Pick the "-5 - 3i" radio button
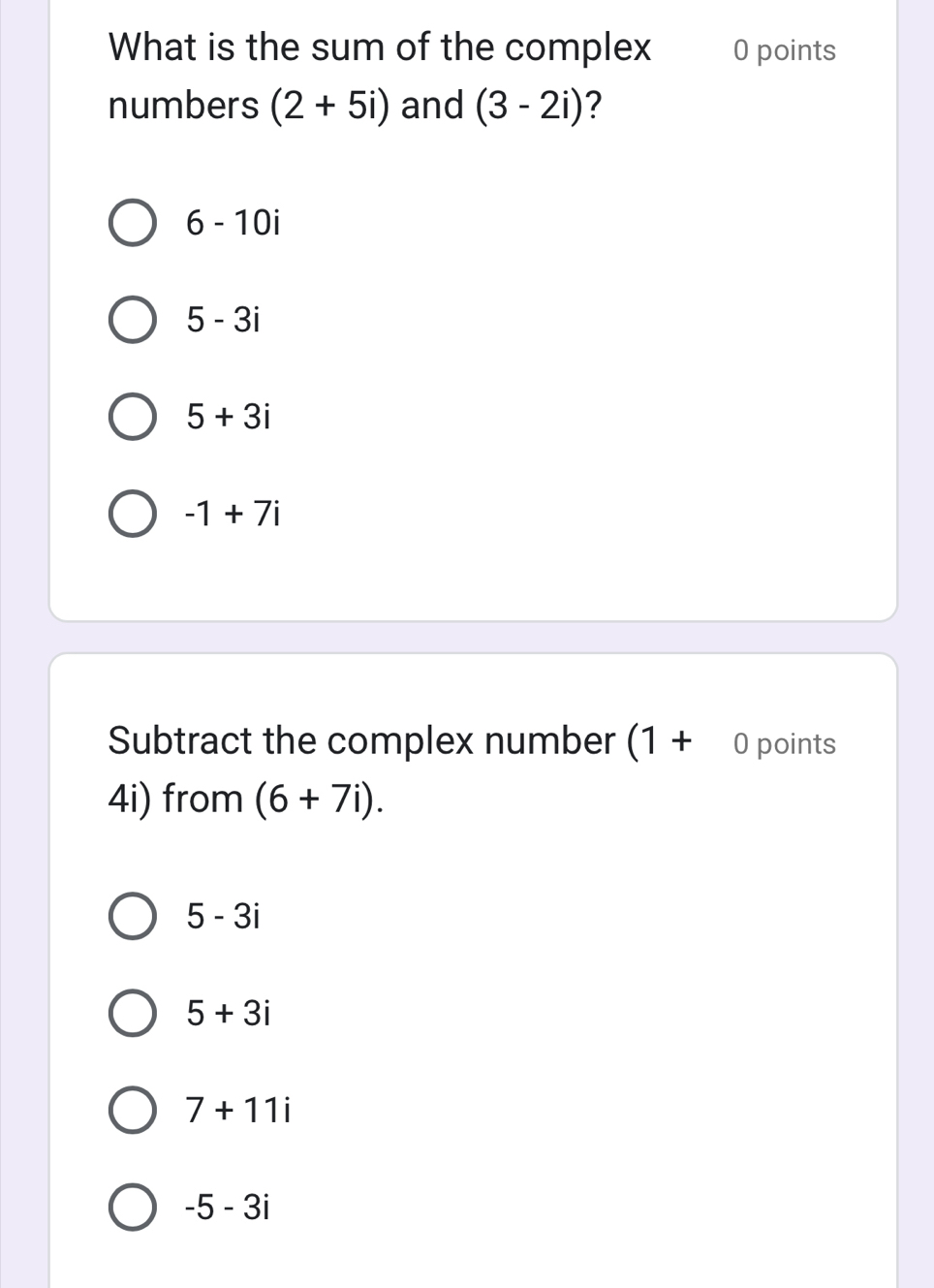 pos(132,1208)
